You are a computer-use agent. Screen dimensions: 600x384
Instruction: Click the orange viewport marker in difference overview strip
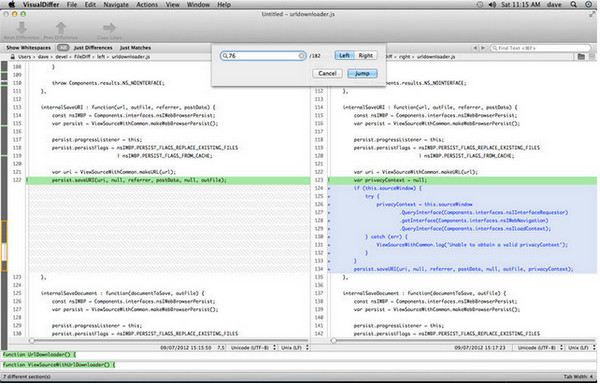click(4, 246)
